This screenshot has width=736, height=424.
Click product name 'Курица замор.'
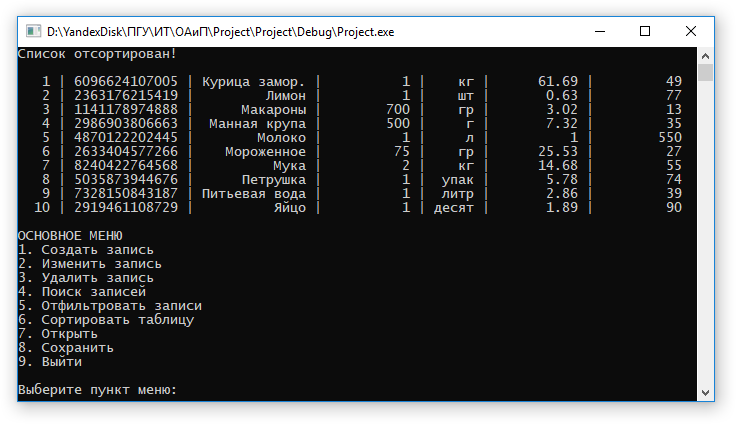click(253, 82)
